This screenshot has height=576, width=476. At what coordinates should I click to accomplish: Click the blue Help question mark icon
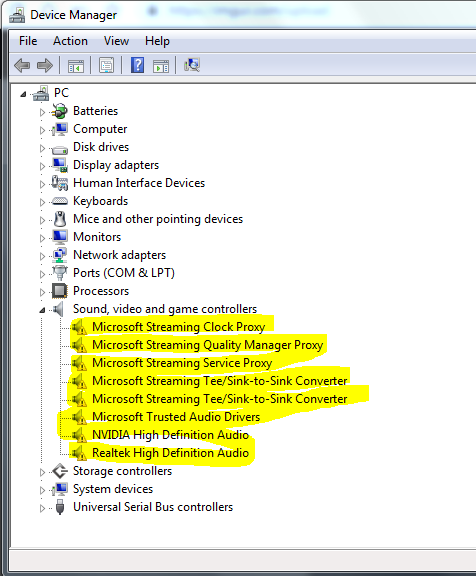click(x=137, y=65)
